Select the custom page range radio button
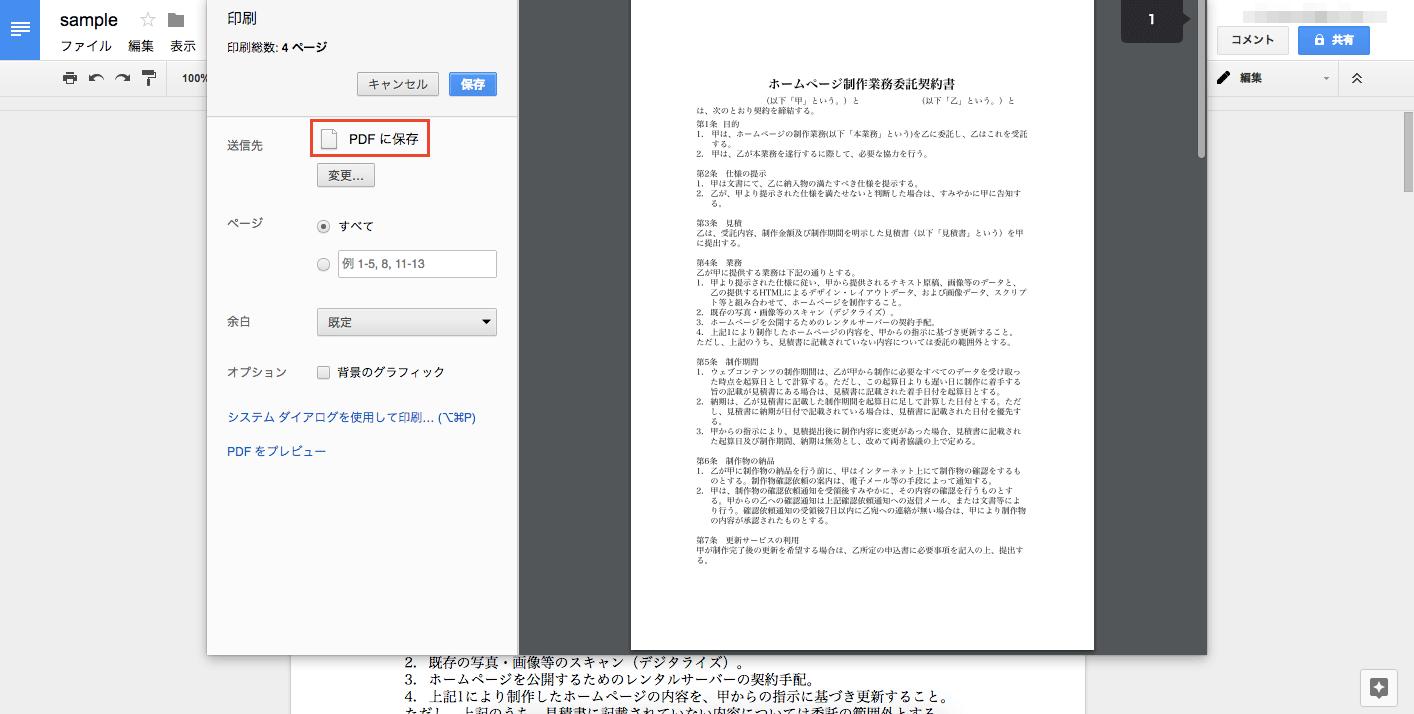1414x714 pixels. (323, 265)
